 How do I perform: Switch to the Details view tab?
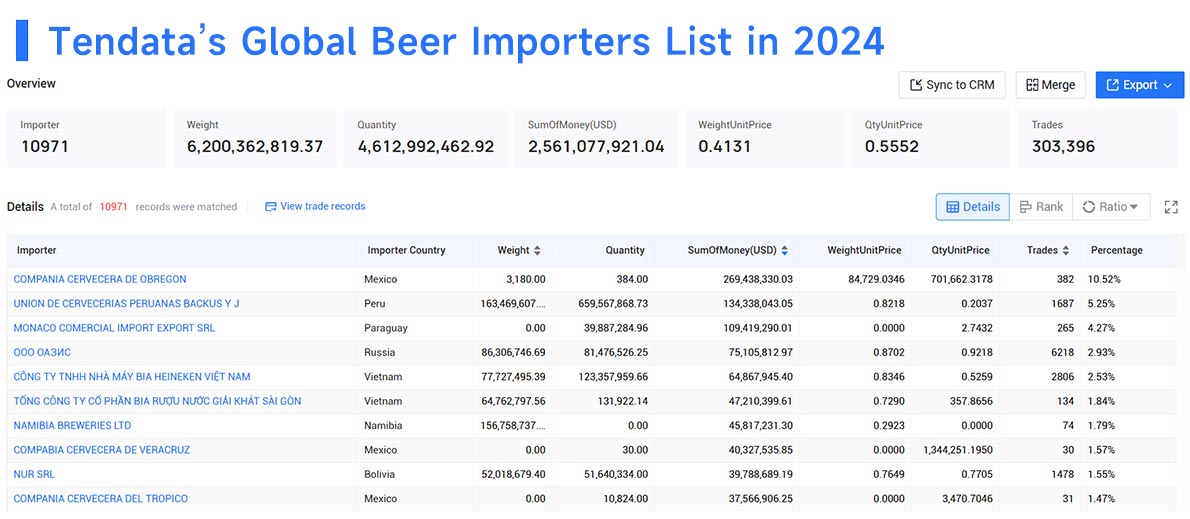click(x=973, y=206)
